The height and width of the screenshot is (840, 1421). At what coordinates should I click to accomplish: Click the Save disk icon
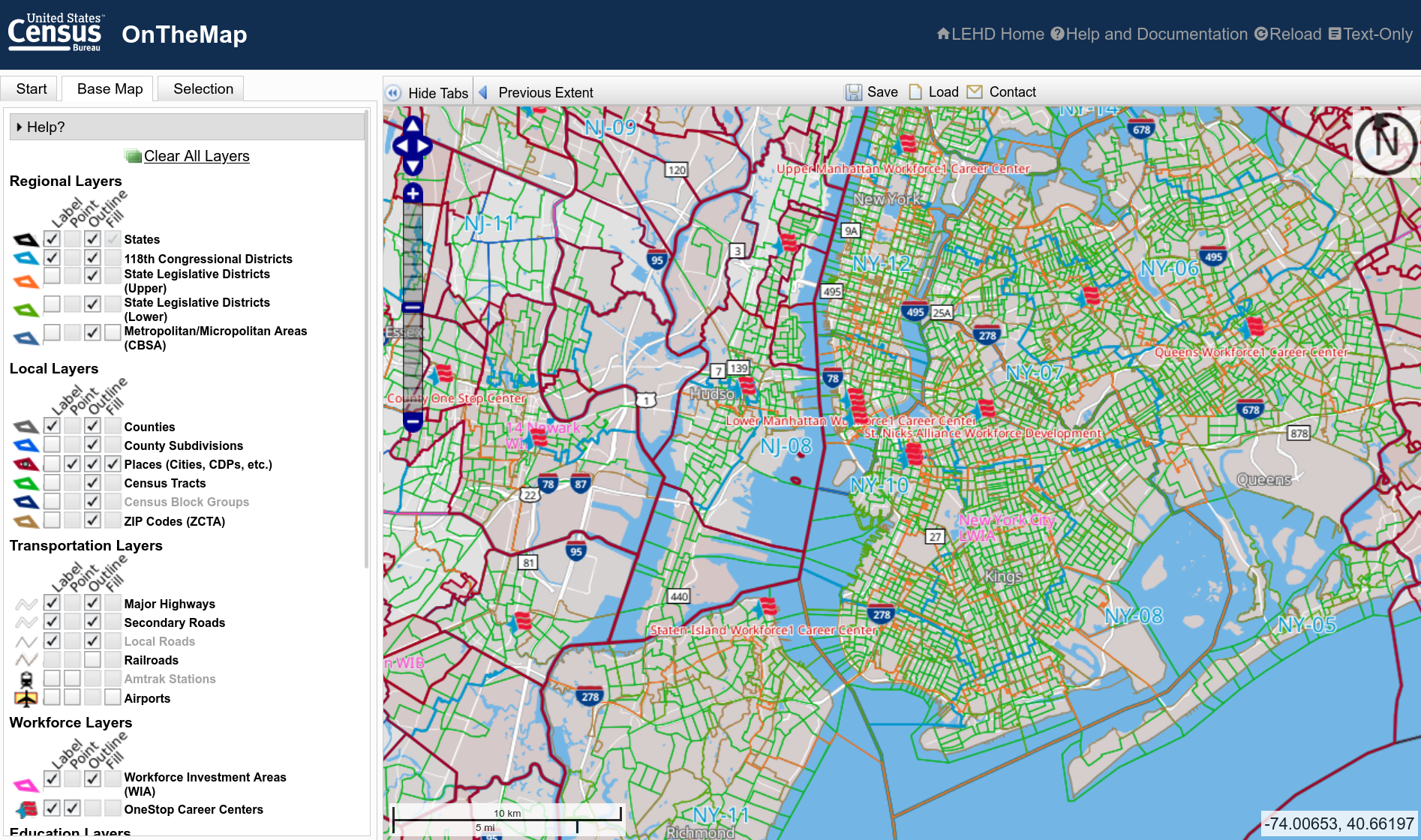(854, 92)
